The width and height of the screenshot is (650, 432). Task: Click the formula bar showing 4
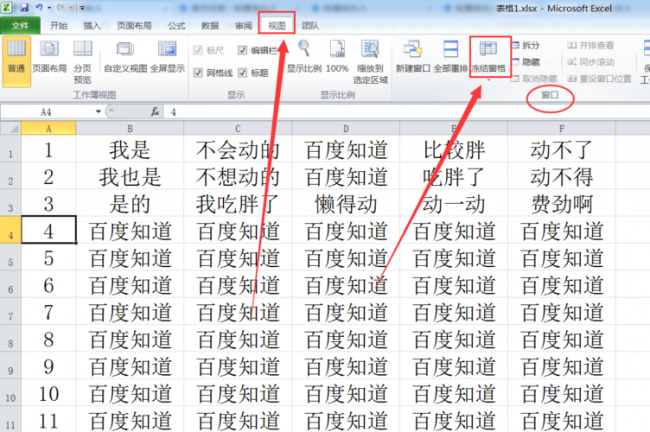(406, 112)
